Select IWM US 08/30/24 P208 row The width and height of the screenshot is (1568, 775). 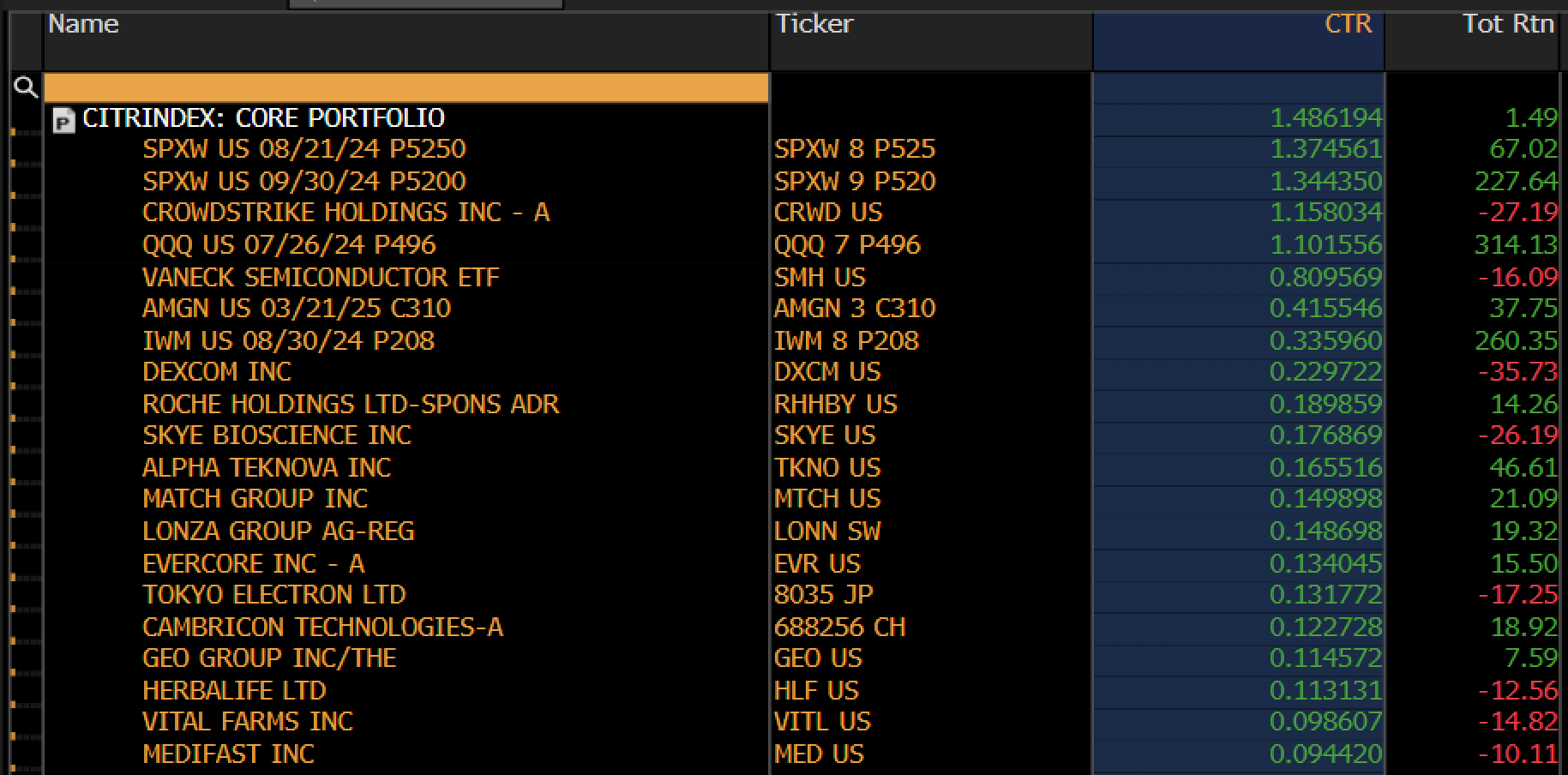[x=288, y=340]
